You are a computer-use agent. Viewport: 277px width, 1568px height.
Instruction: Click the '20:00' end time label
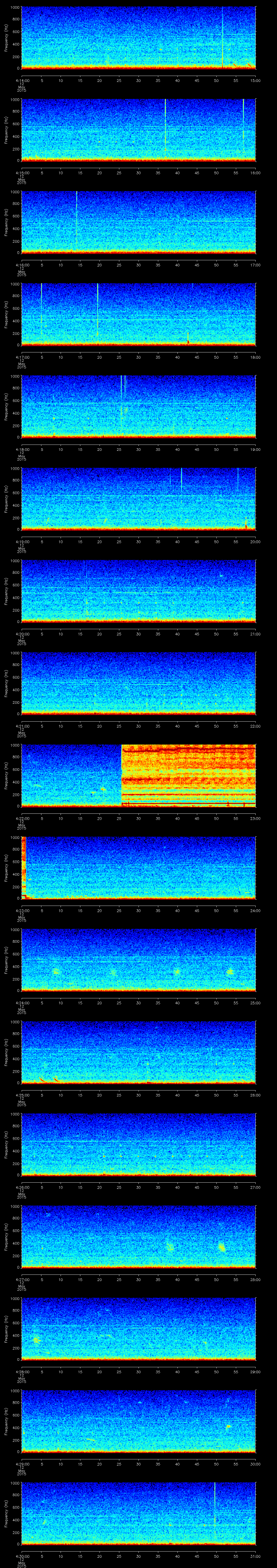[255, 542]
